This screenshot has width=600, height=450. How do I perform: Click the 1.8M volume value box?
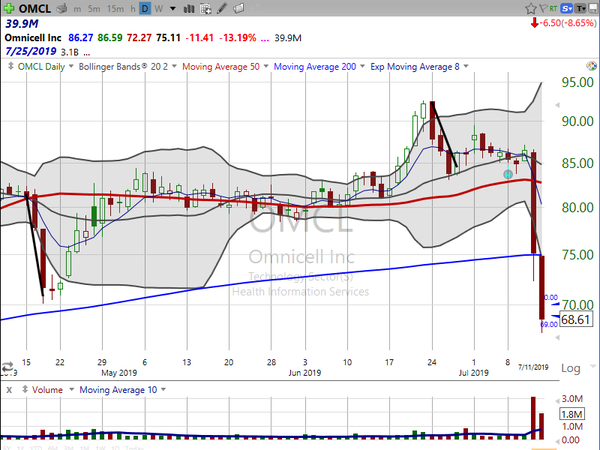tap(572, 414)
